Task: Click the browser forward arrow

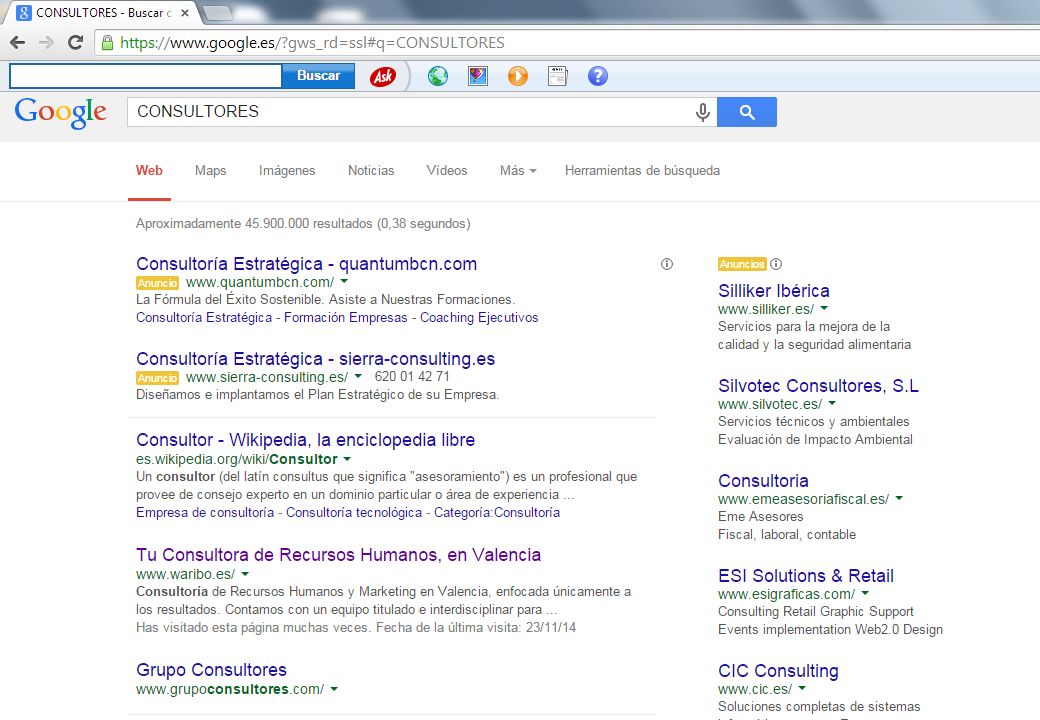Action: click(46, 42)
